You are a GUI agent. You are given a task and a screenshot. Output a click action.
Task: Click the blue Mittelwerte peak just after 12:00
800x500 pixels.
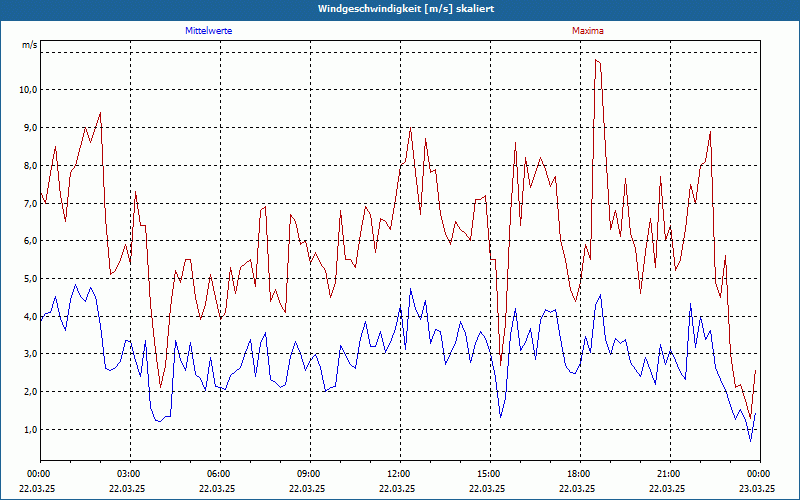point(410,289)
